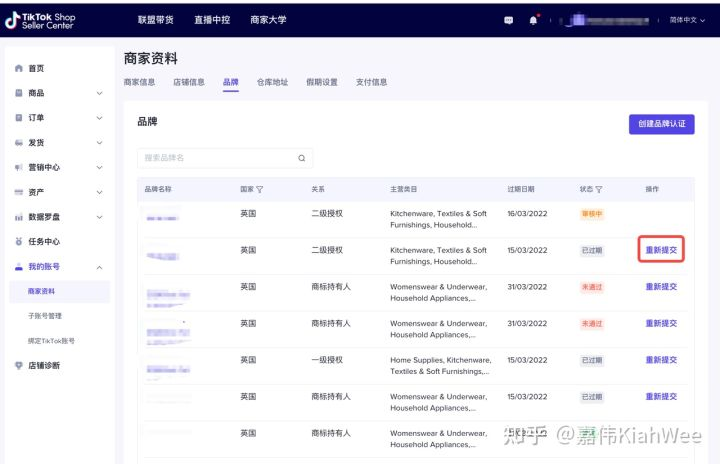Click the 品牌名称 column header
This screenshot has height=464, width=720.
(158, 189)
